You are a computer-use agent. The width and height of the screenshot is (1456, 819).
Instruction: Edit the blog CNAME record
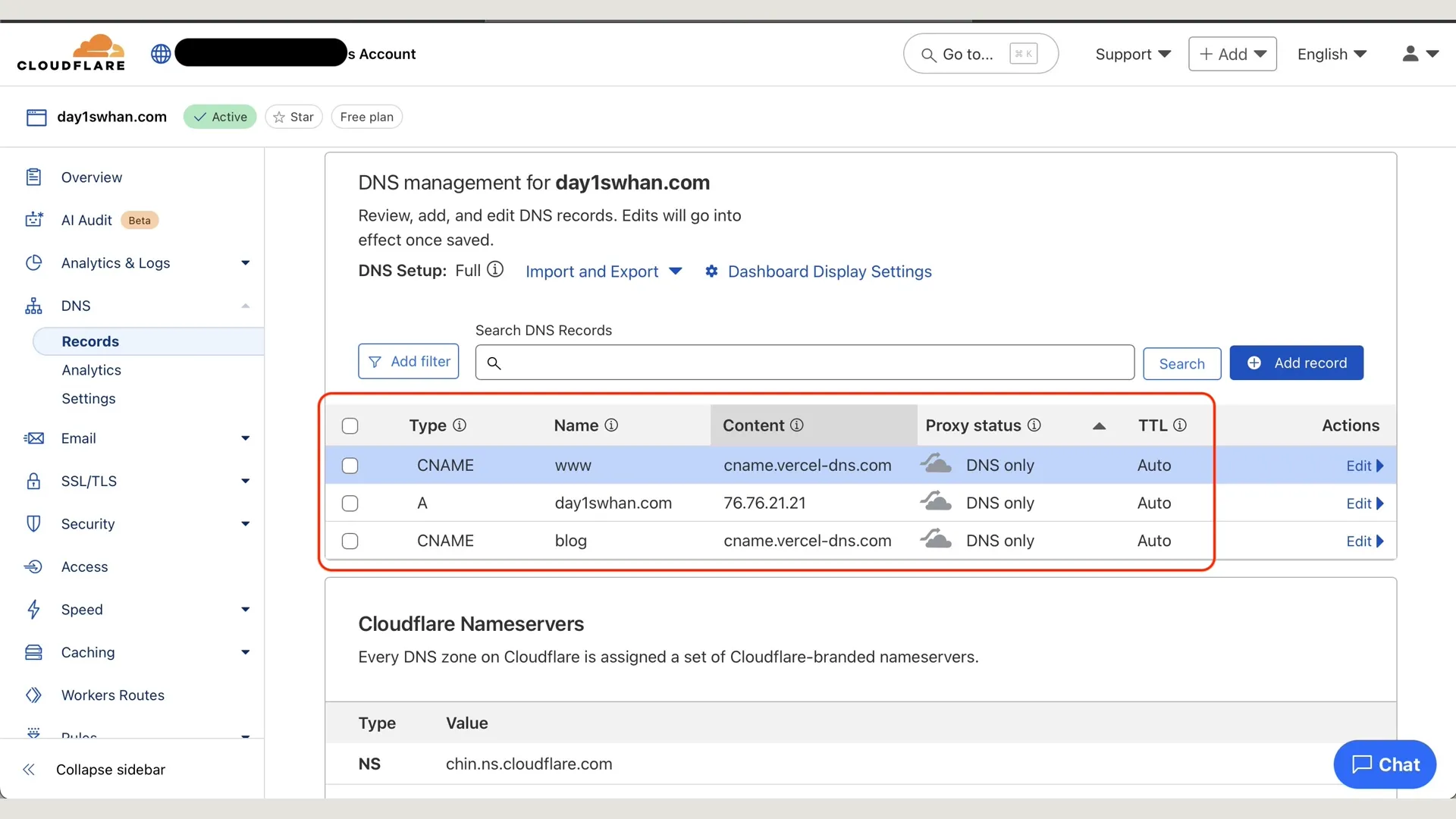tap(1364, 541)
